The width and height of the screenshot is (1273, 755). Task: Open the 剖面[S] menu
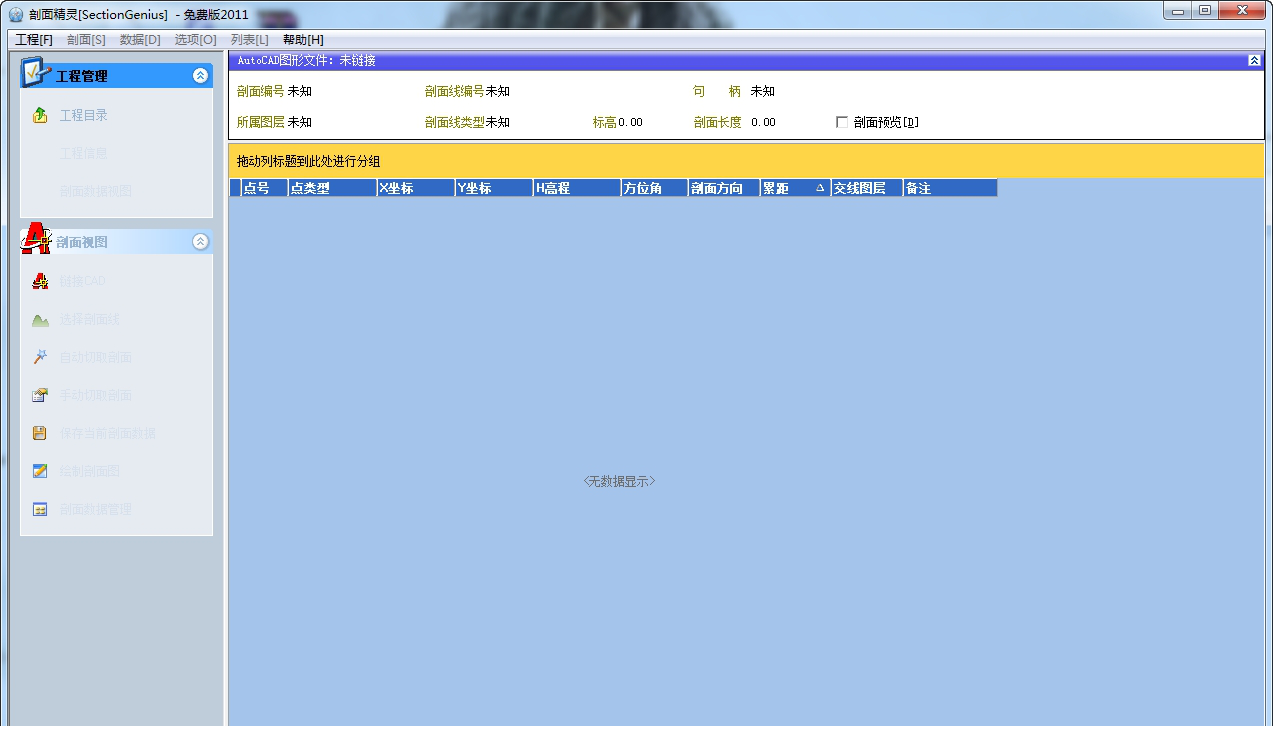coord(86,39)
